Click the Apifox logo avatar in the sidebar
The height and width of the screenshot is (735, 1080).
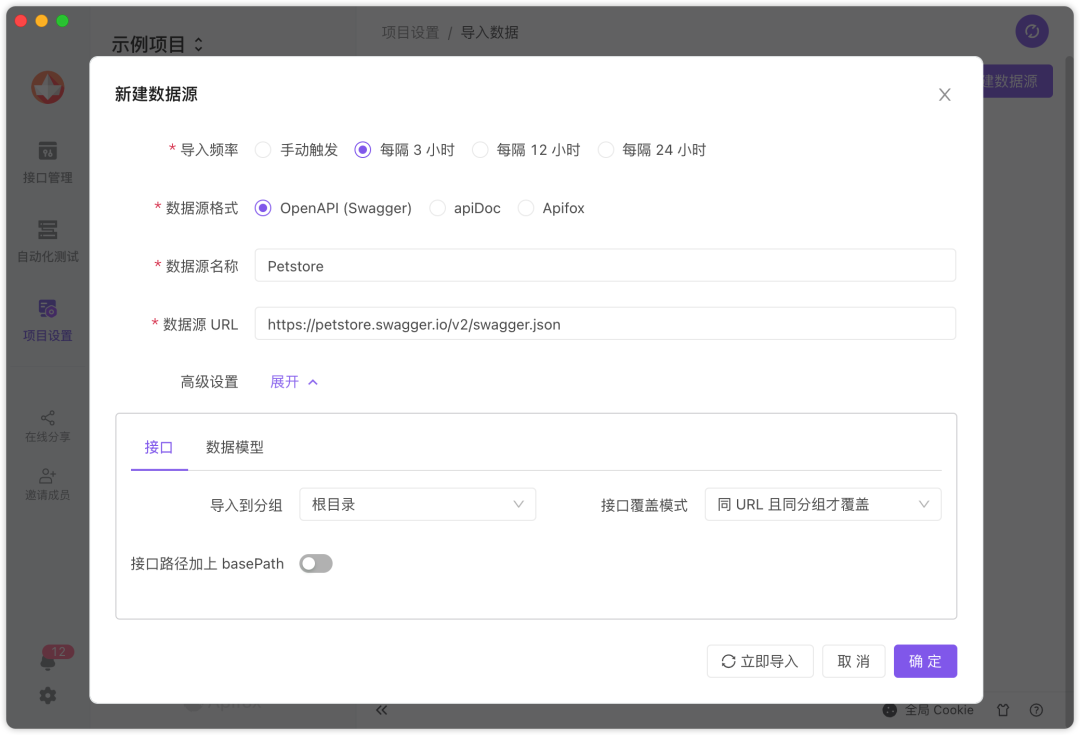(x=48, y=87)
